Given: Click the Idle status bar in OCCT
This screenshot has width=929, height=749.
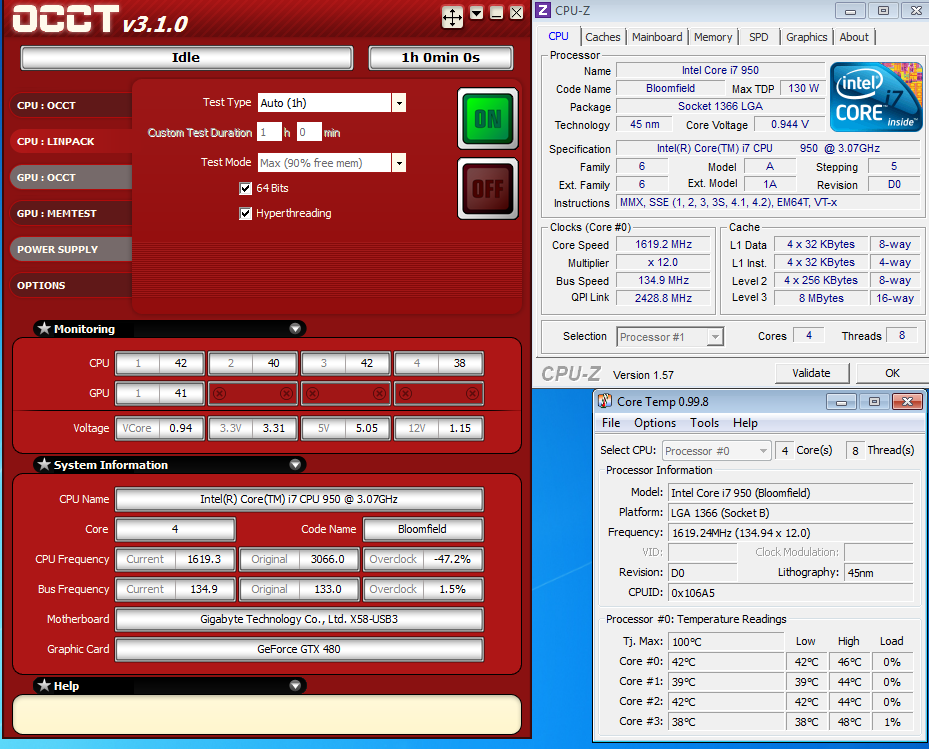Looking at the screenshot, I should (x=187, y=57).
